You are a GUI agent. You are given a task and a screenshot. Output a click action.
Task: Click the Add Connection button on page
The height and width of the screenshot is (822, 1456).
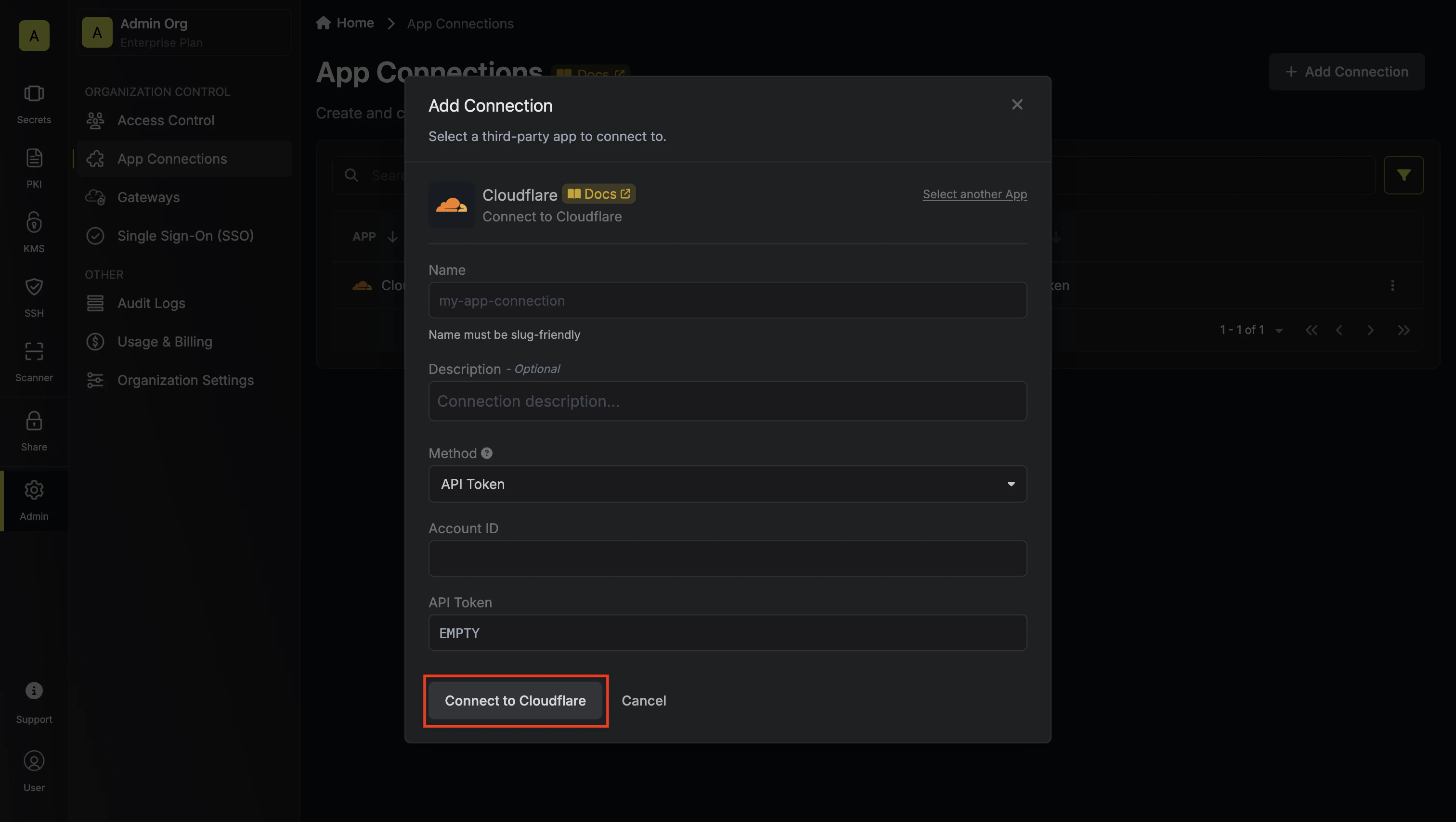pos(1346,72)
